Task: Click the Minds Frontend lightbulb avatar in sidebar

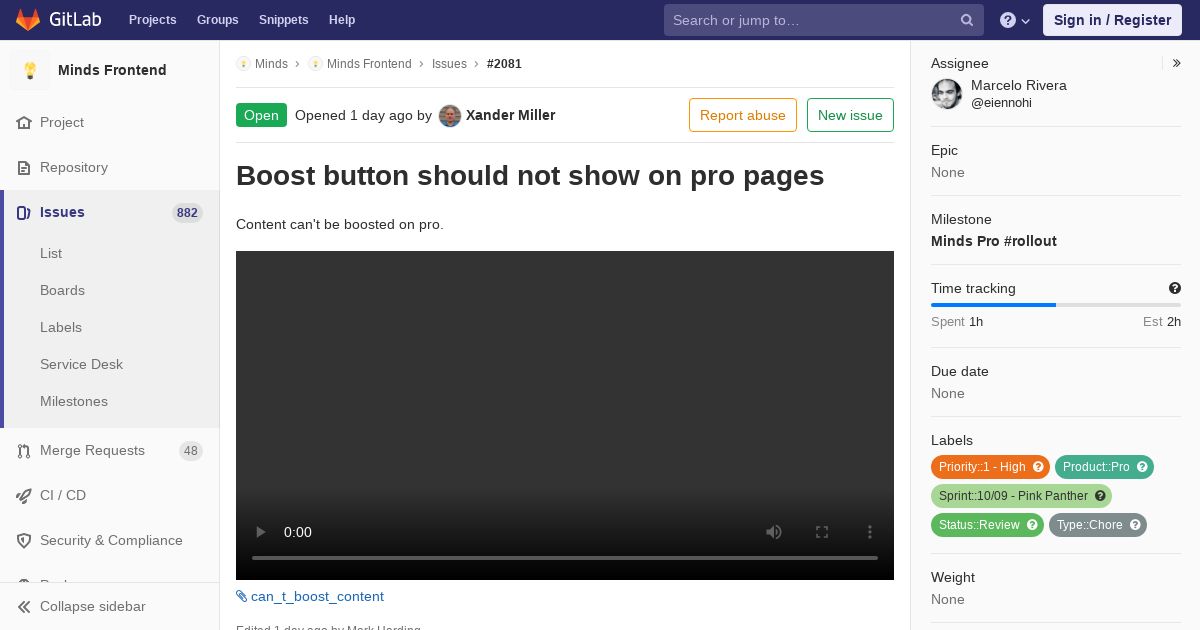Action: tap(30, 70)
